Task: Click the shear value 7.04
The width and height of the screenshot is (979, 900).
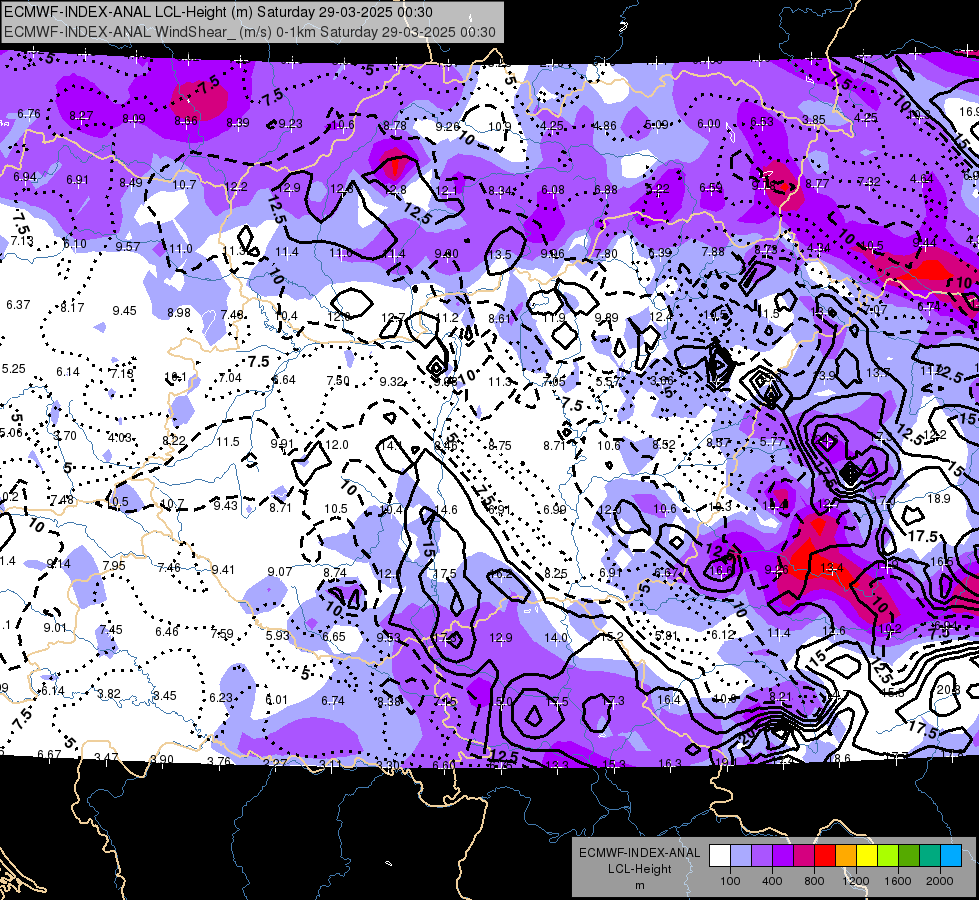Action: 230,377
